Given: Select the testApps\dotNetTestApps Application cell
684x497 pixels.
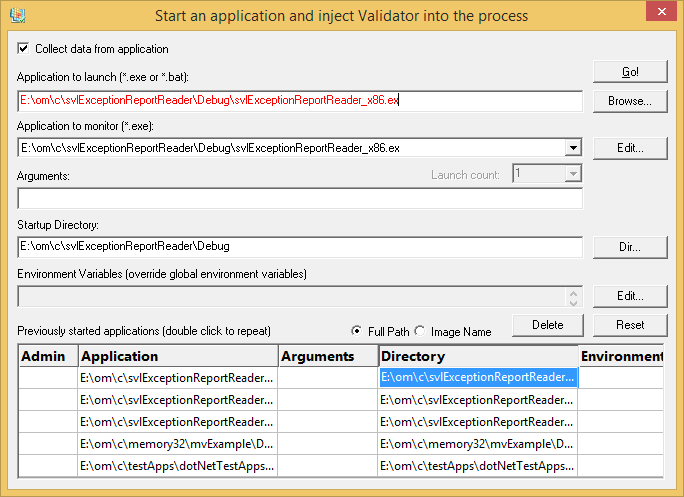Looking at the screenshot, I should [178, 466].
